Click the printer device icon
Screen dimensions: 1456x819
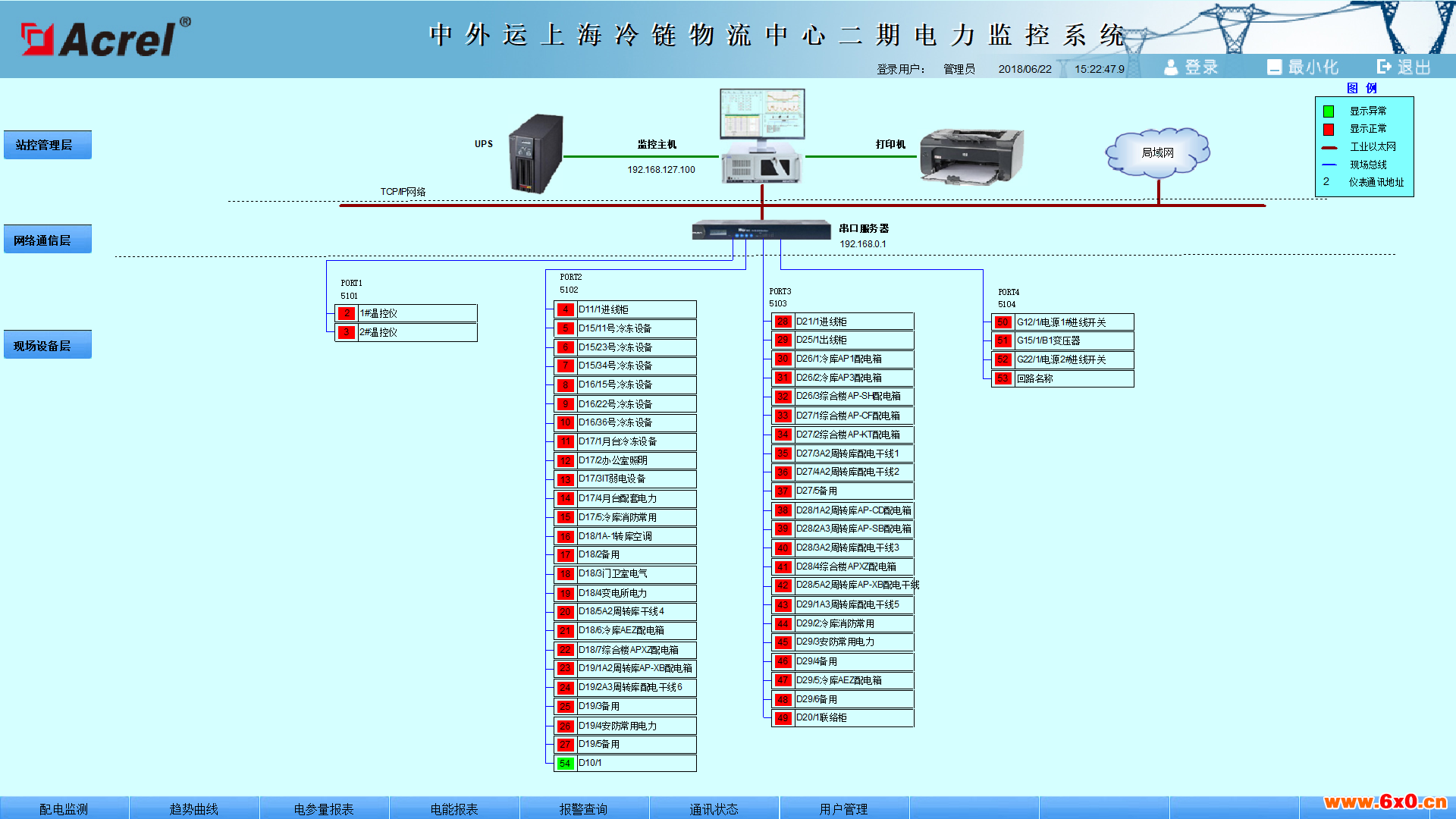(x=971, y=157)
